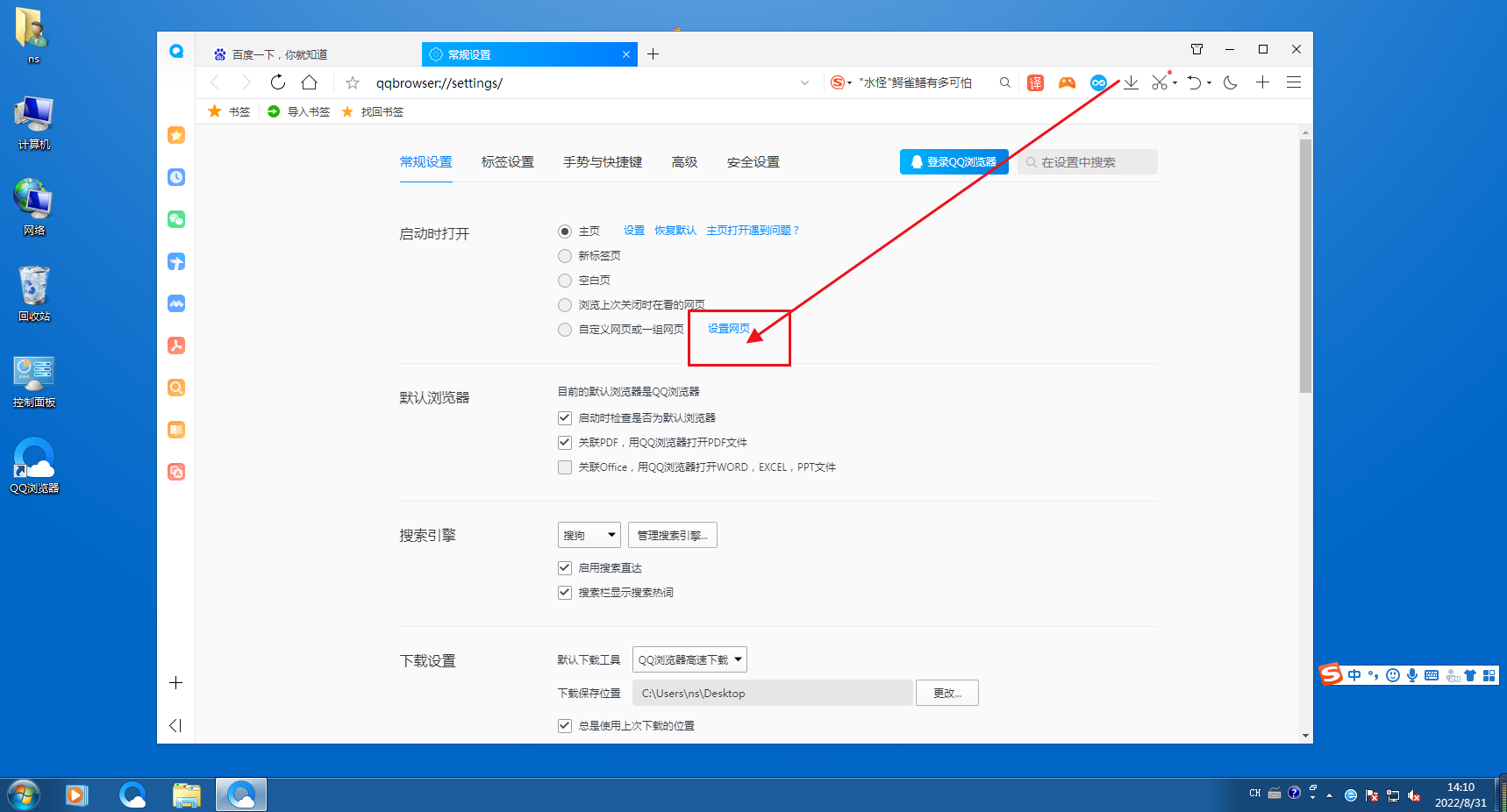Viewport: 1507px width, 812px height.
Task: Open the translate tool icon
Action: 1036,82
